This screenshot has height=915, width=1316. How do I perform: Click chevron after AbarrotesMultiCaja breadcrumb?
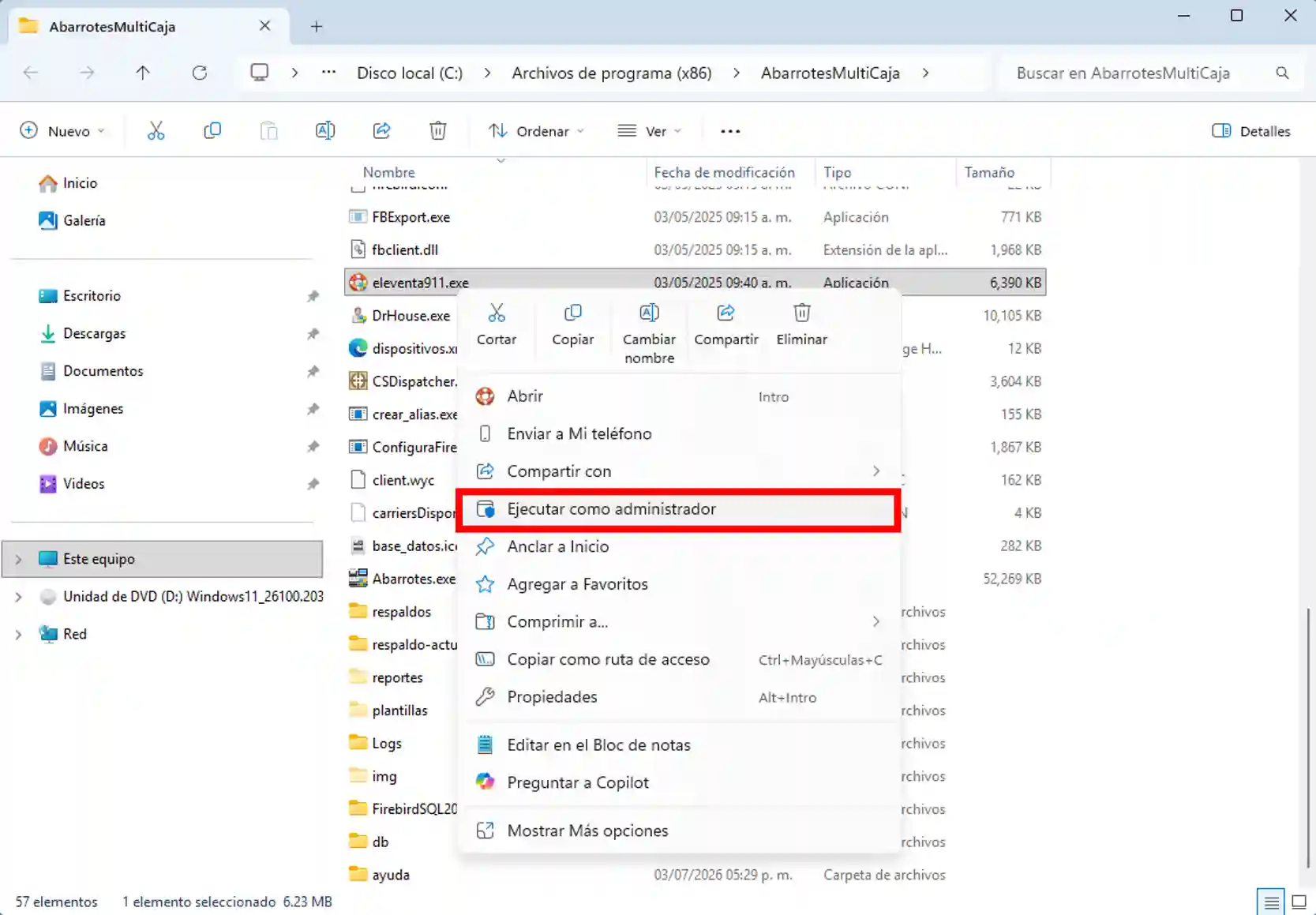[x=925, y=73]
